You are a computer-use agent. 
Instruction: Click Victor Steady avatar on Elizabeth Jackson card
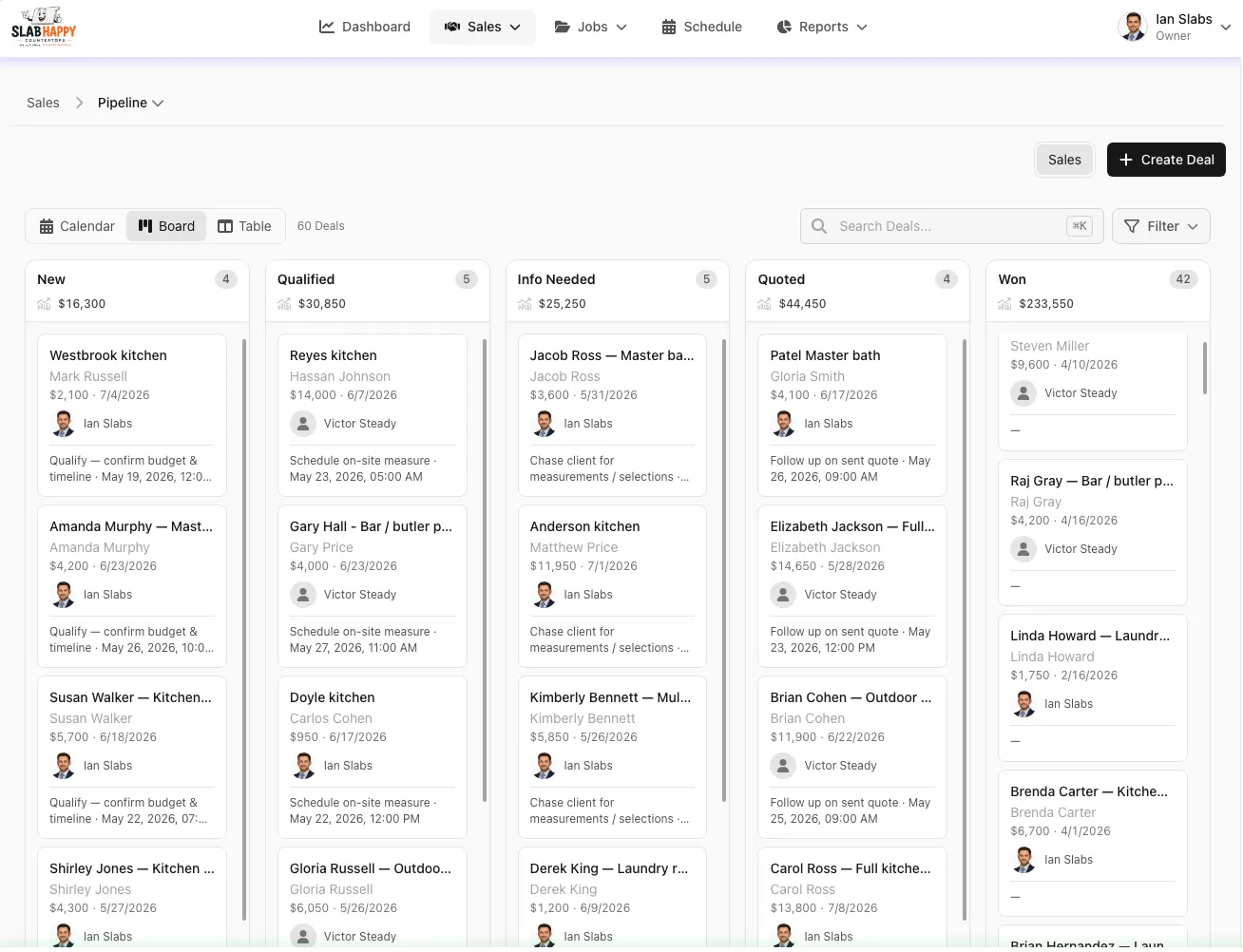click(x=783, y=595)
